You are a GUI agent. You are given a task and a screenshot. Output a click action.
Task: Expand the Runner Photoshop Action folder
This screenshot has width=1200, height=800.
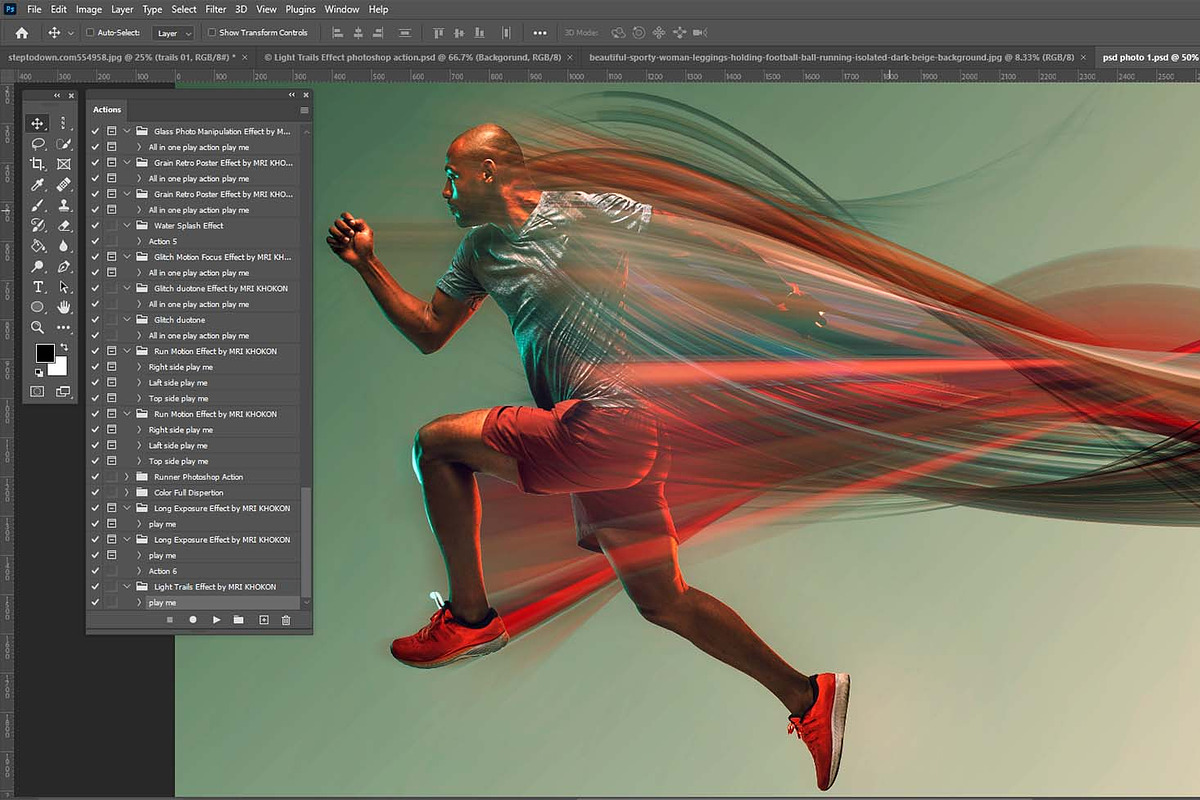coord(126,476)
